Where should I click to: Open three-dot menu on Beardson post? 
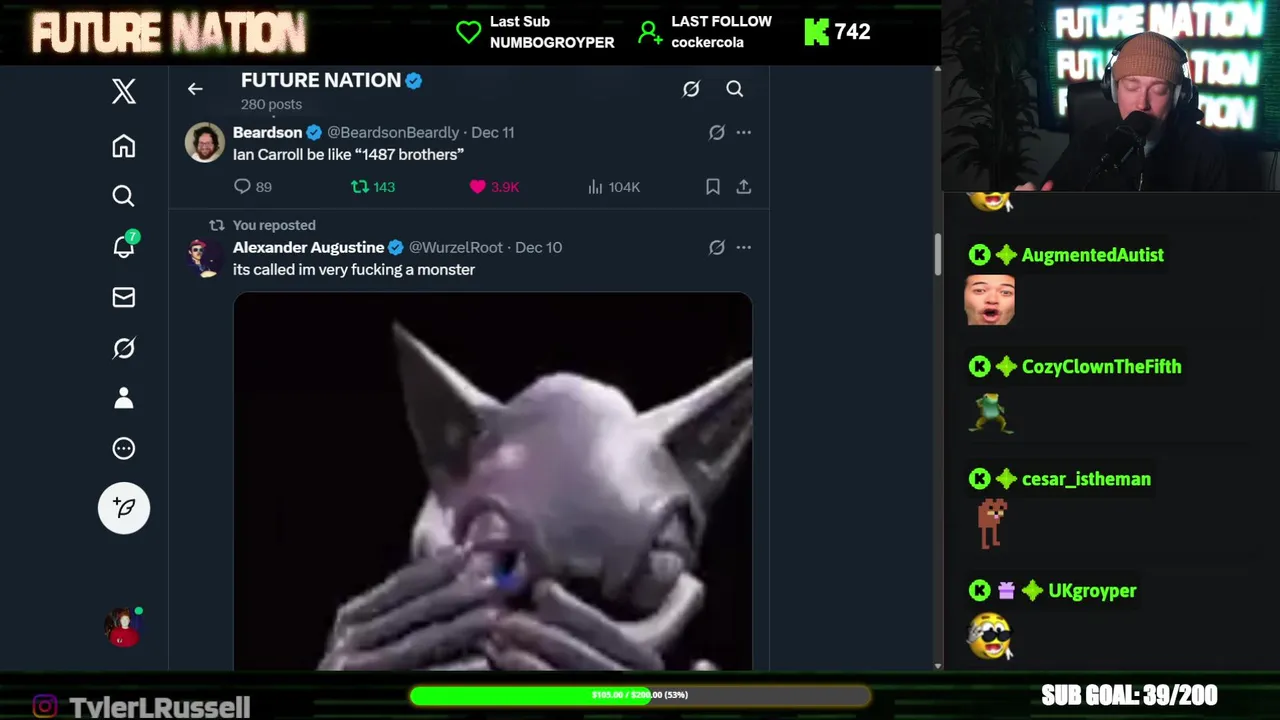tap(744, 132)
